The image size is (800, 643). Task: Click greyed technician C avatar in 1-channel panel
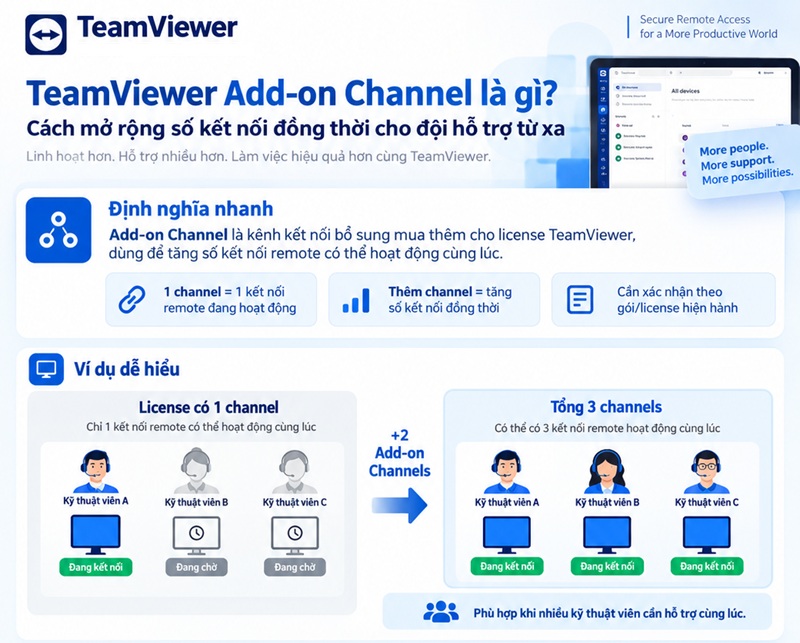[x=294, y=472]
